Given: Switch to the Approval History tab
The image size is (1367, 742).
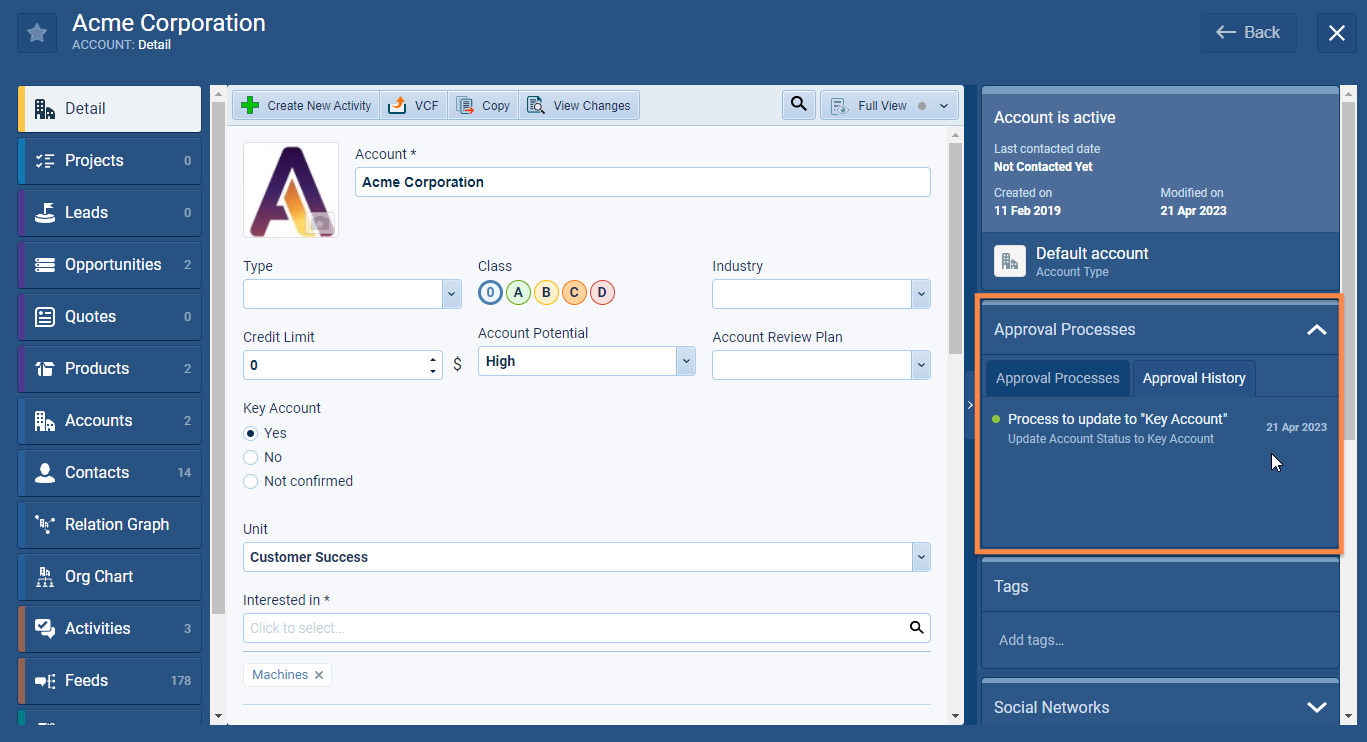Looking at the screenshot, I should 1194,378.
